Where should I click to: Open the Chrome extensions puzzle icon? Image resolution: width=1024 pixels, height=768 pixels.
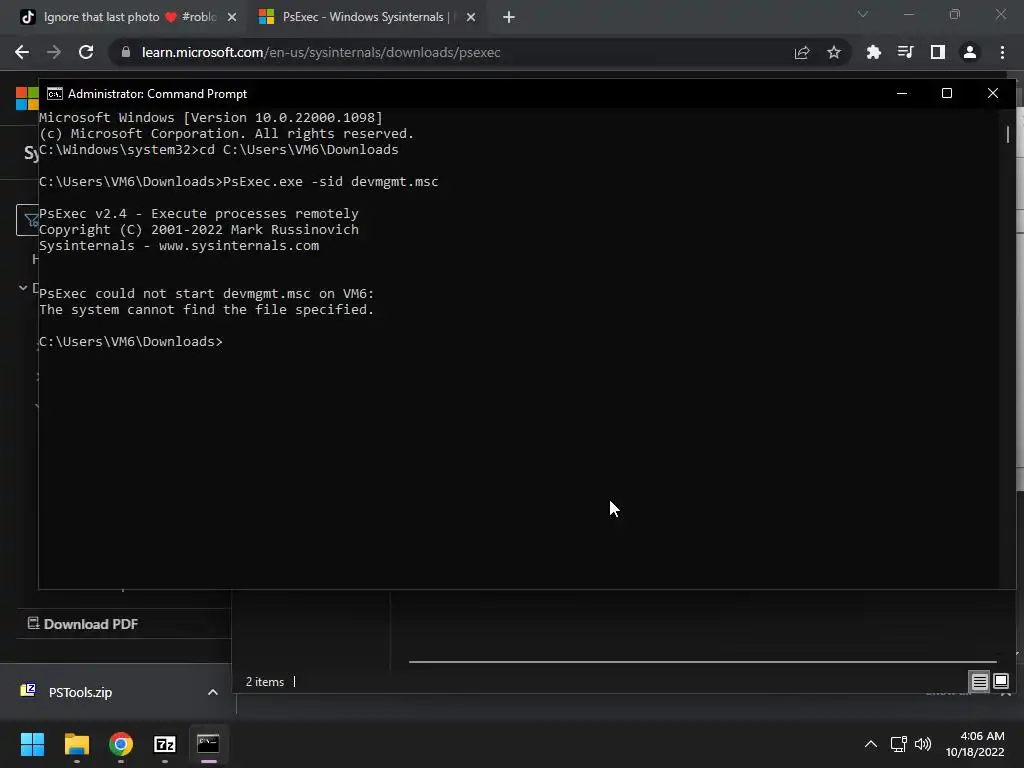(873, 52)
